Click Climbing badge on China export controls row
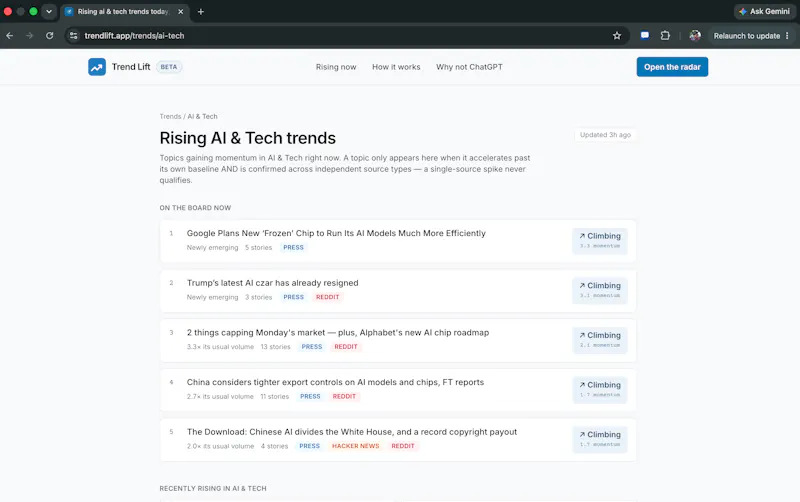The width and height of the screenshot is (800, 502). 599,389
